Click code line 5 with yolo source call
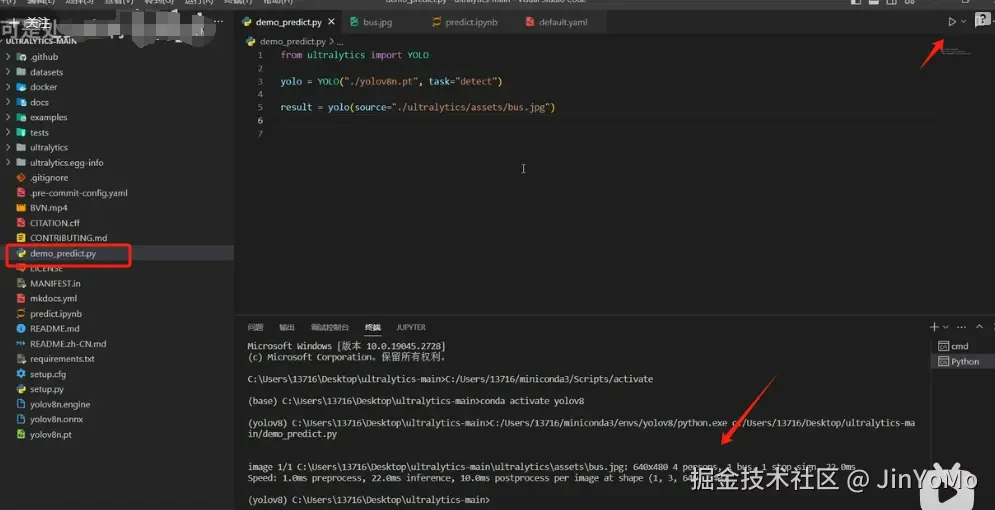This screenshot has height=510, width=995. coord(418,107)
